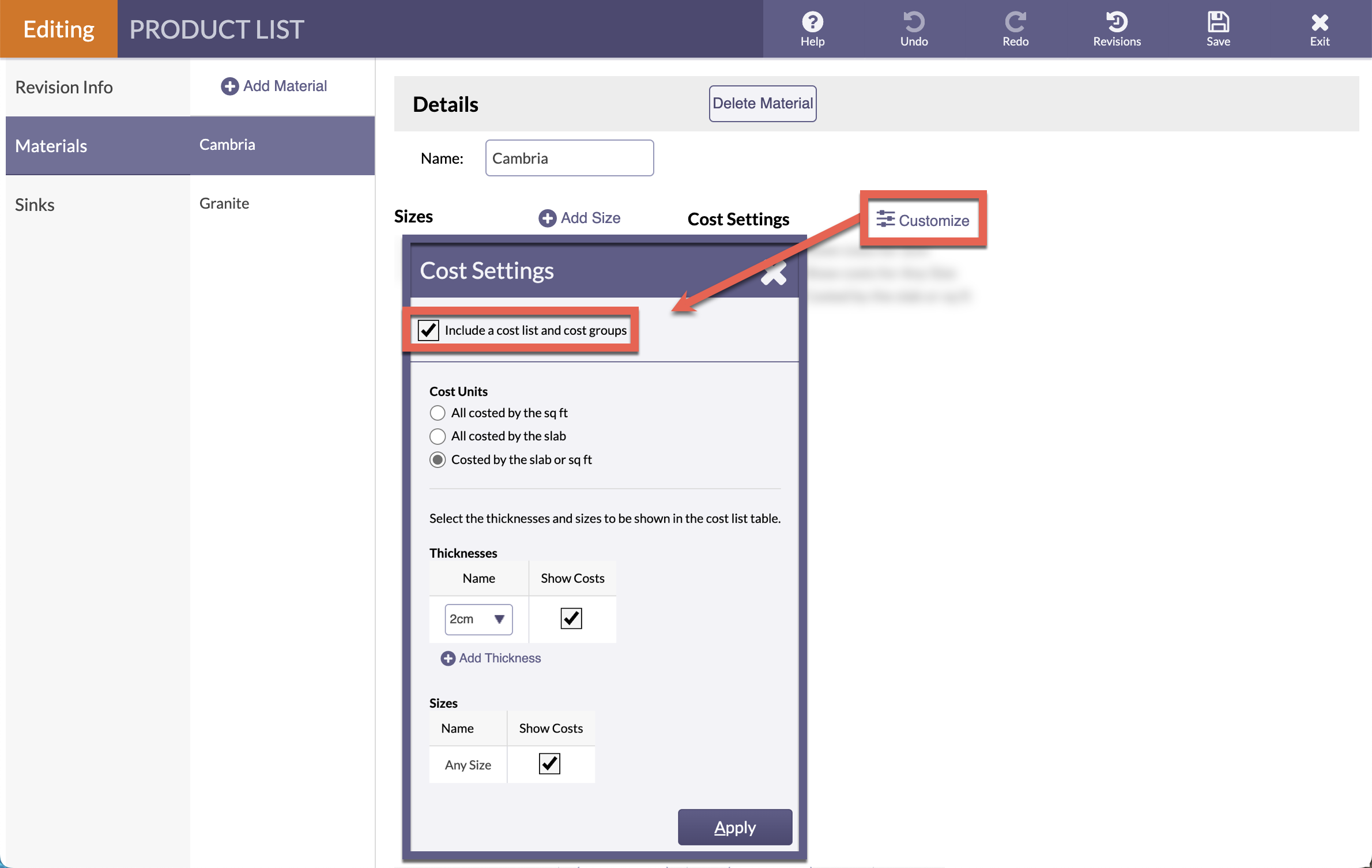Click the Add Material plus icon
This screenshot has width=1372, height=868.
tap(229, 86)
